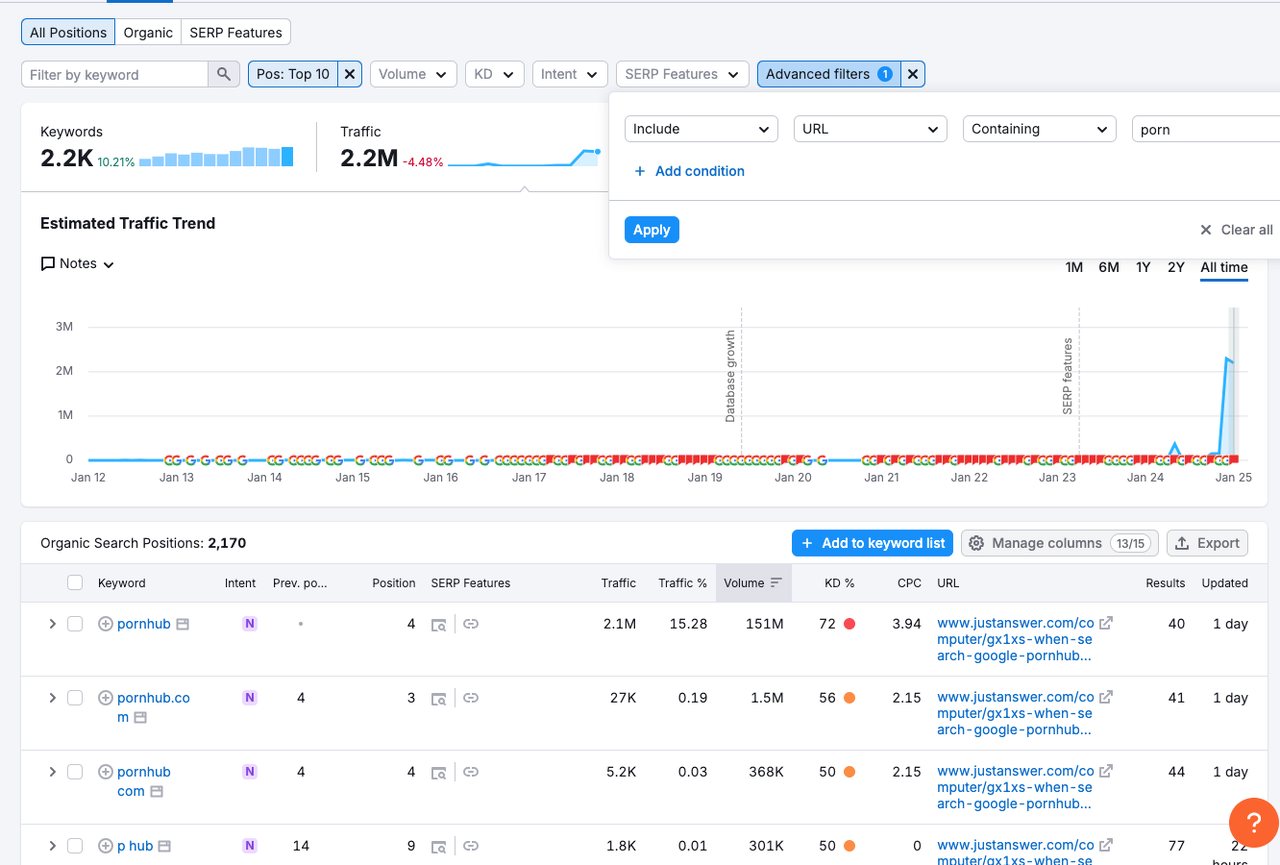Open external link icon for pornhub.com row URL
1280x865 pixels.
point(1106,697)
